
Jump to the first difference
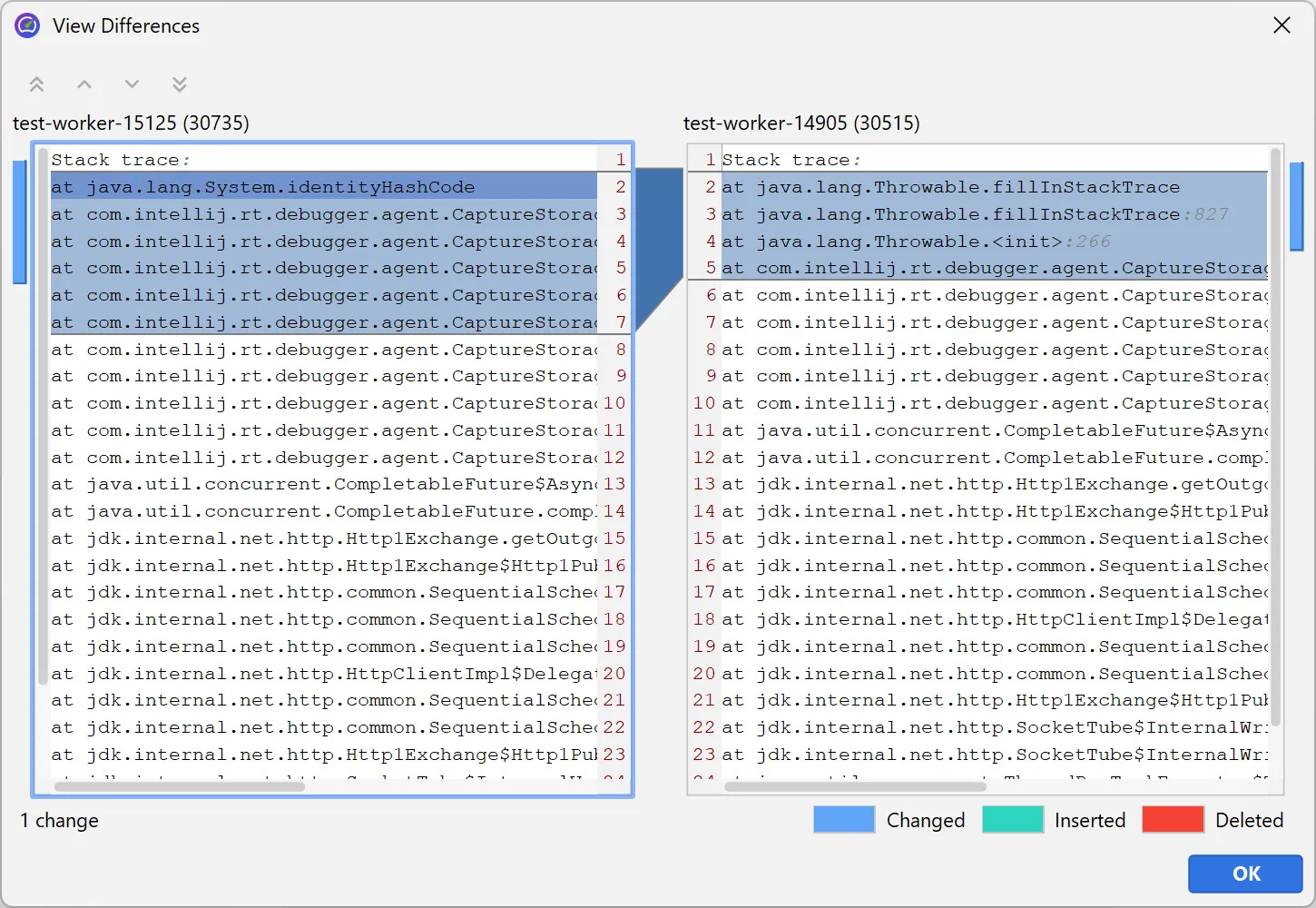(36, 84)
